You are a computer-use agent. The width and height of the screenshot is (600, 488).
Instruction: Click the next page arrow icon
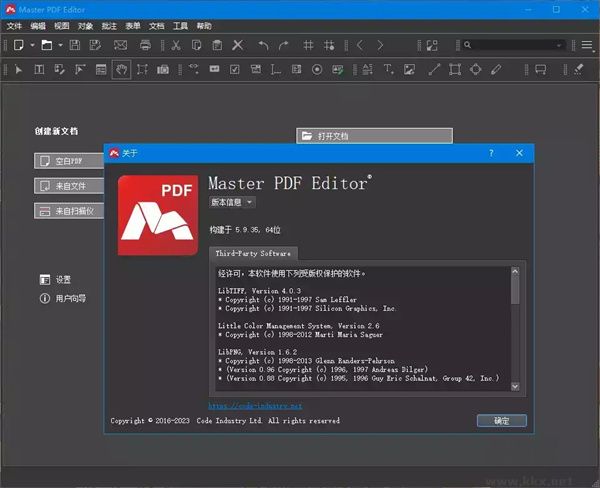pyautogui.click(x=380, y=45)
